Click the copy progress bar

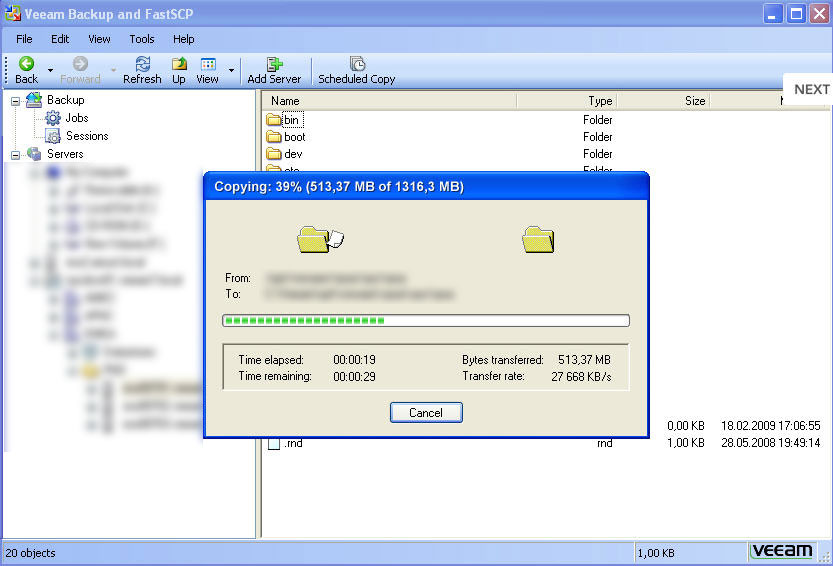(426, 320)
